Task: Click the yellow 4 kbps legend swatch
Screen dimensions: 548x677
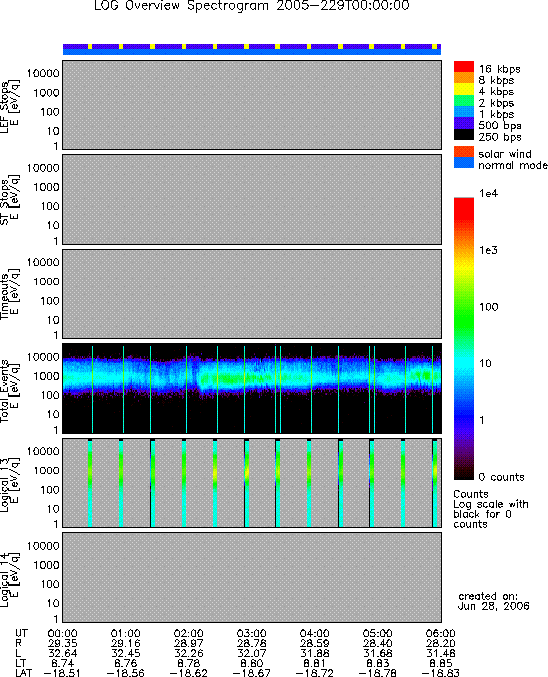Action: (x=463, y=89)
